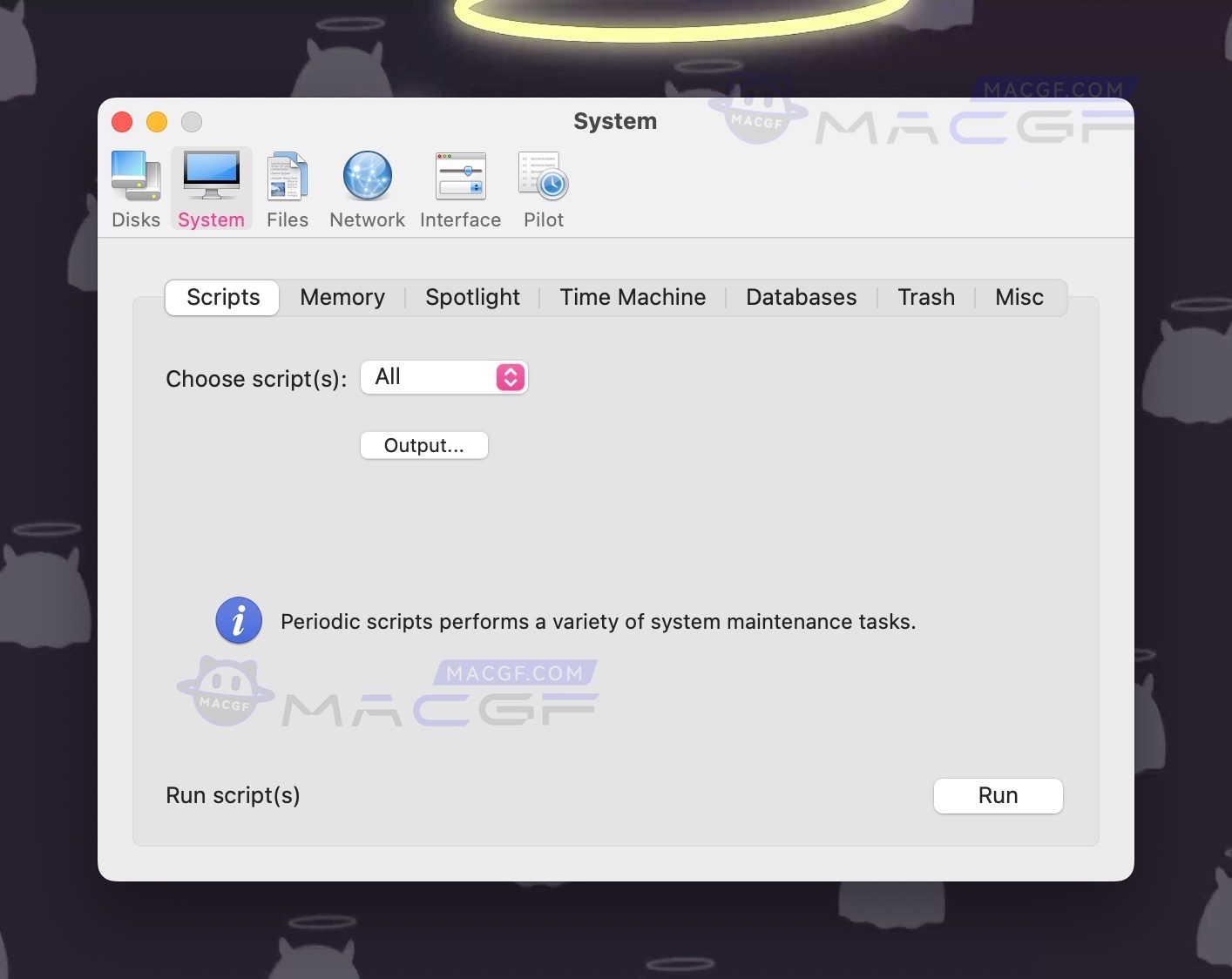Switch to the Trash tab

point(925,297)
